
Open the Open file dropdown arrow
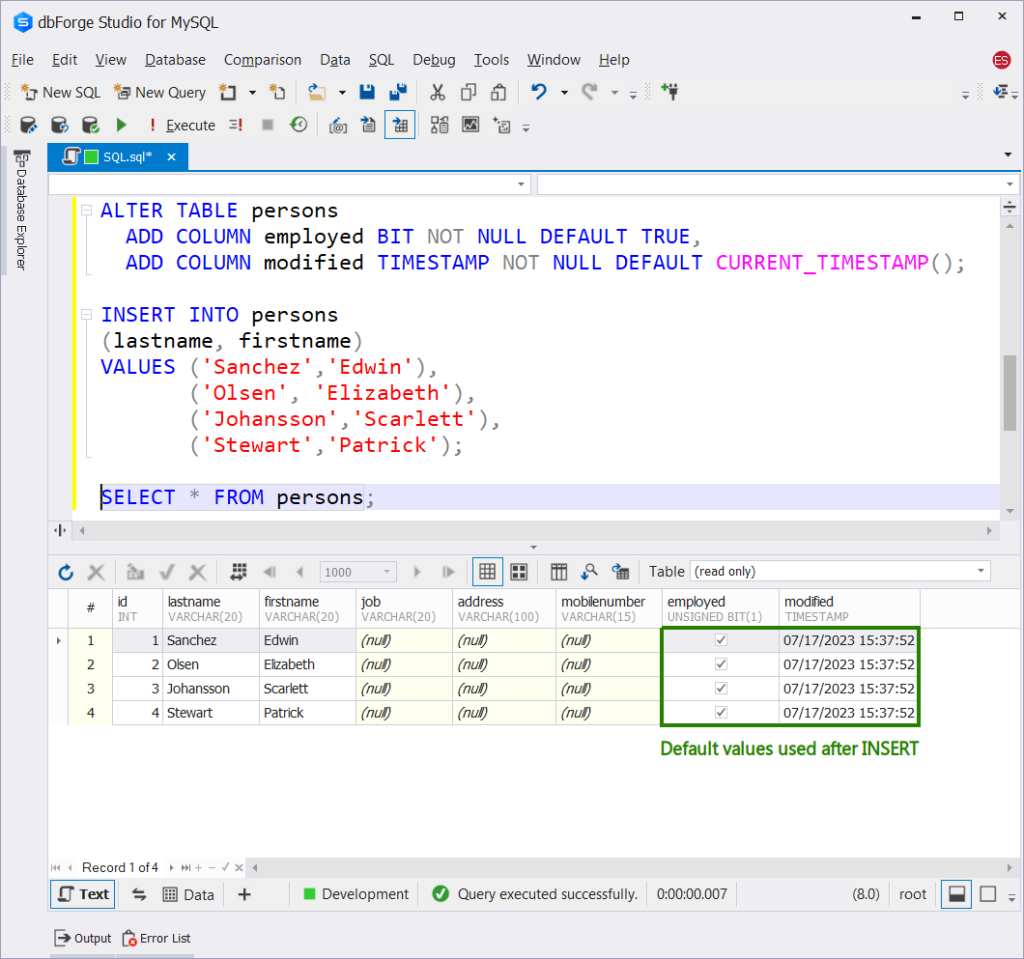coord(342,93)
